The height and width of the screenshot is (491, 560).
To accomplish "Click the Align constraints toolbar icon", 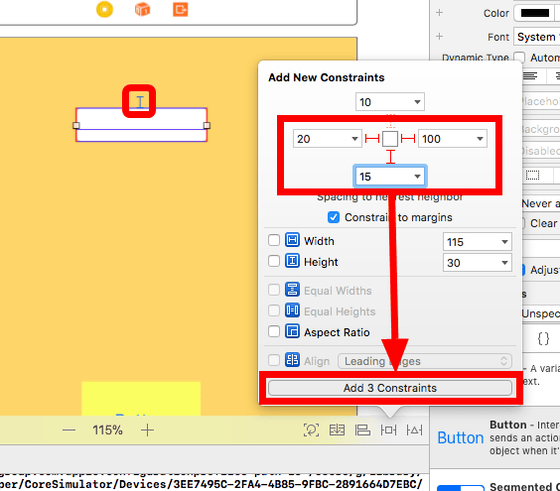I will [x=362, y=430].
